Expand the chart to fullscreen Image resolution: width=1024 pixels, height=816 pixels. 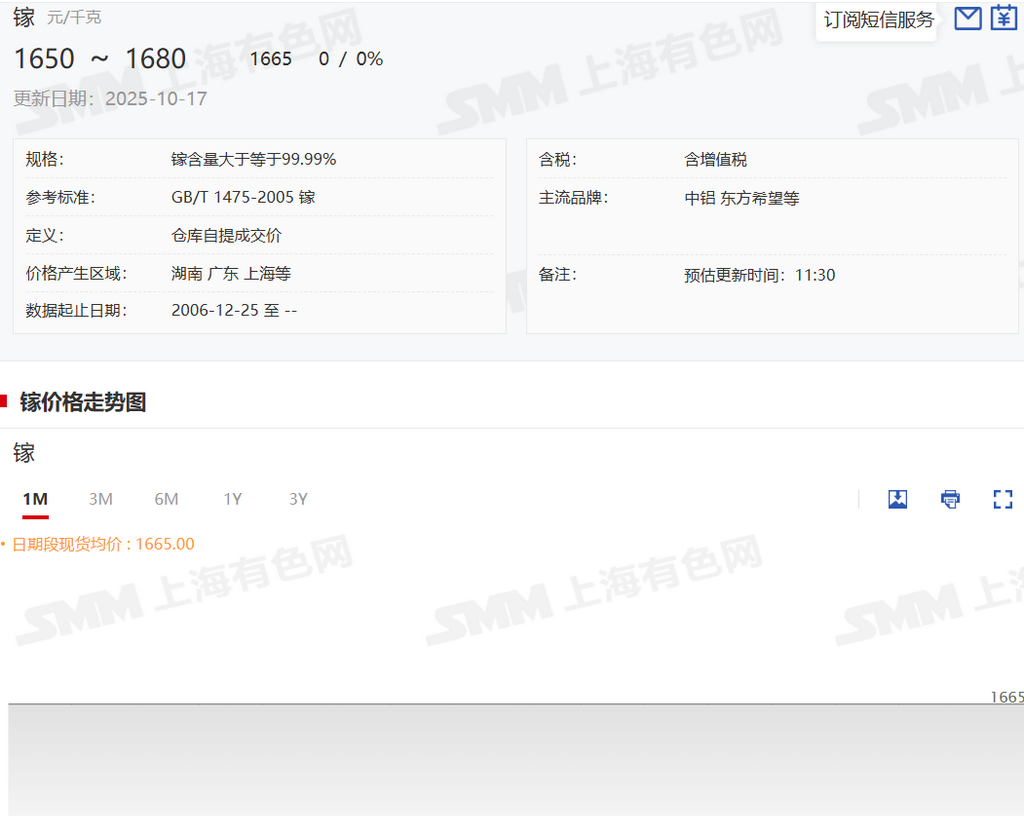pos(1002,499)
